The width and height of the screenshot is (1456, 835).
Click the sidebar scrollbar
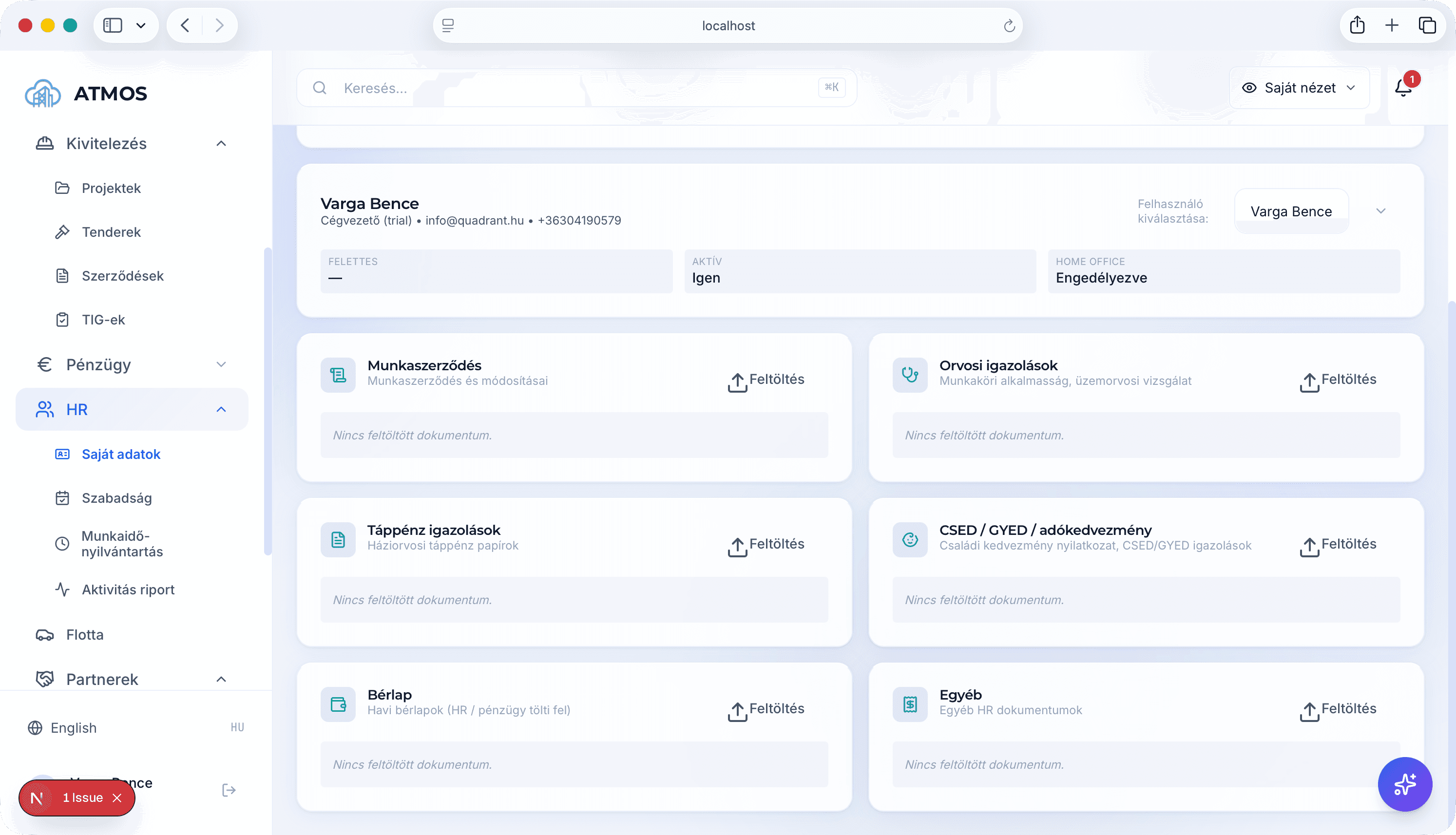[x=267, y=401]
